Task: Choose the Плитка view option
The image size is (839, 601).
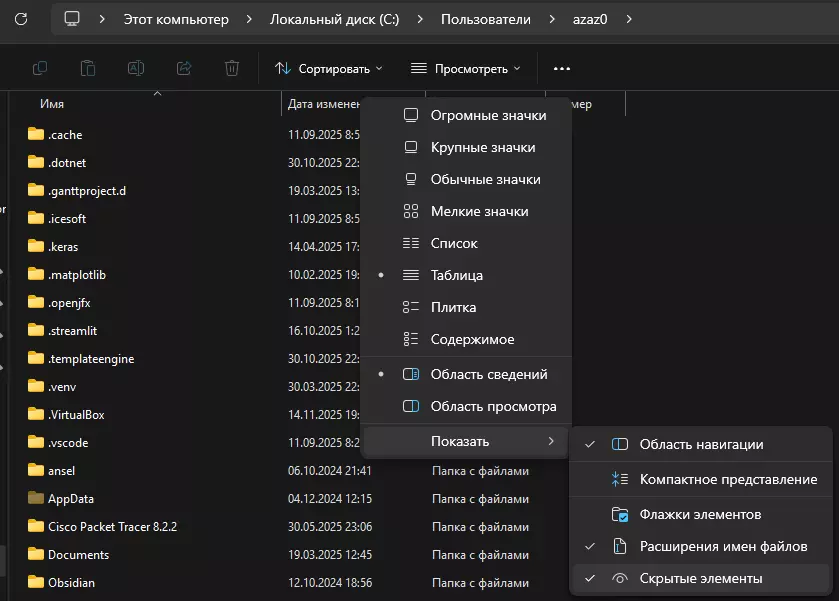Action: pos(453,307)
